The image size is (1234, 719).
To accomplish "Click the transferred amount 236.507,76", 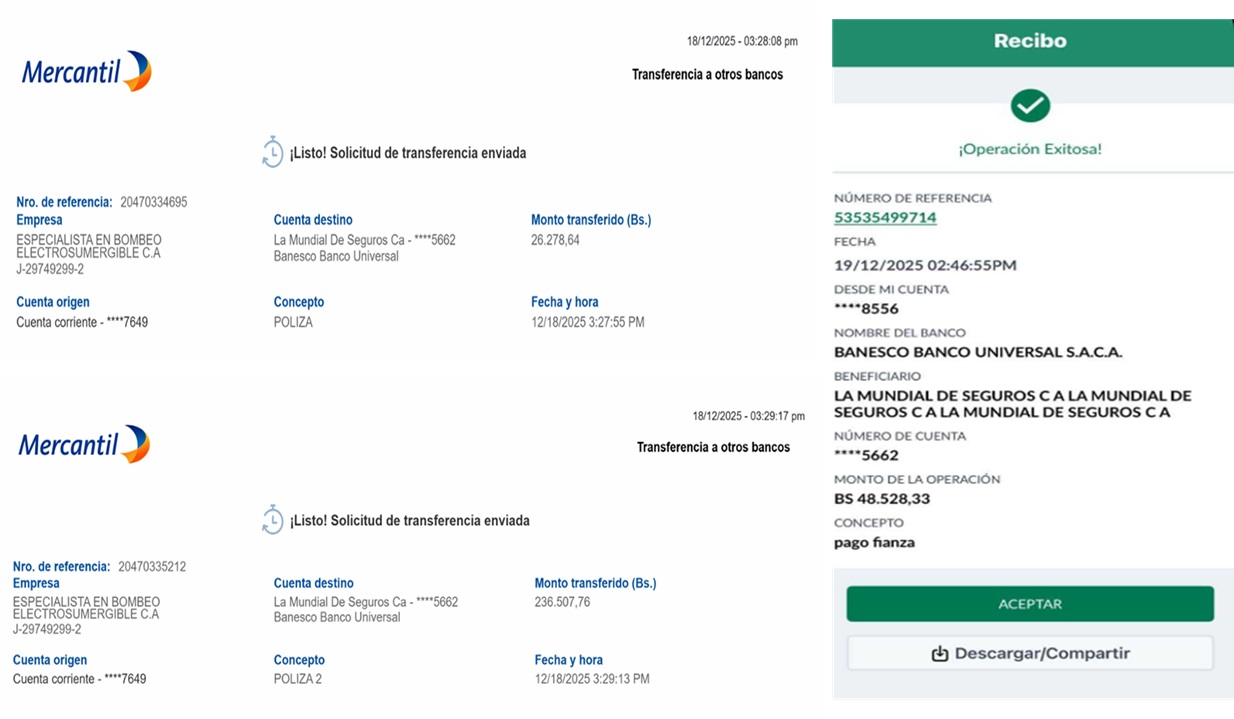I will 562,602.
